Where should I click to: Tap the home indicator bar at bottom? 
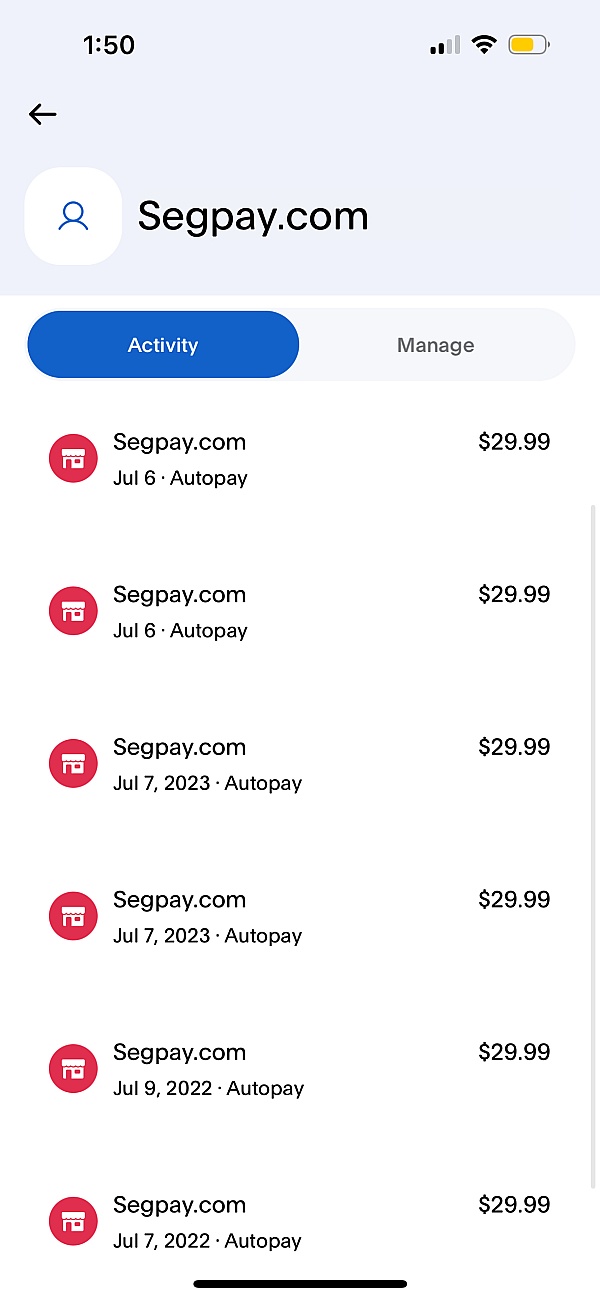pyautogui.click(x=300, y=1284)
